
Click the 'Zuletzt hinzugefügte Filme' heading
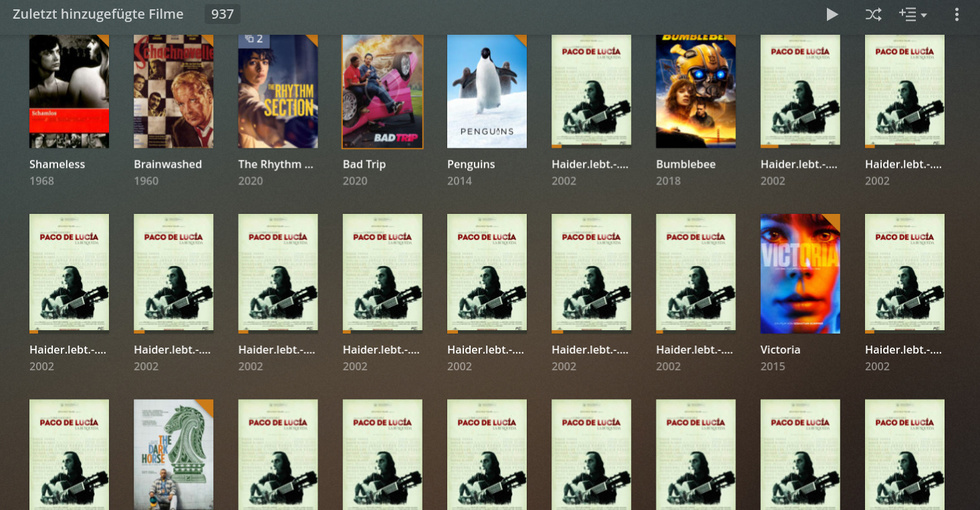[98, 14]
